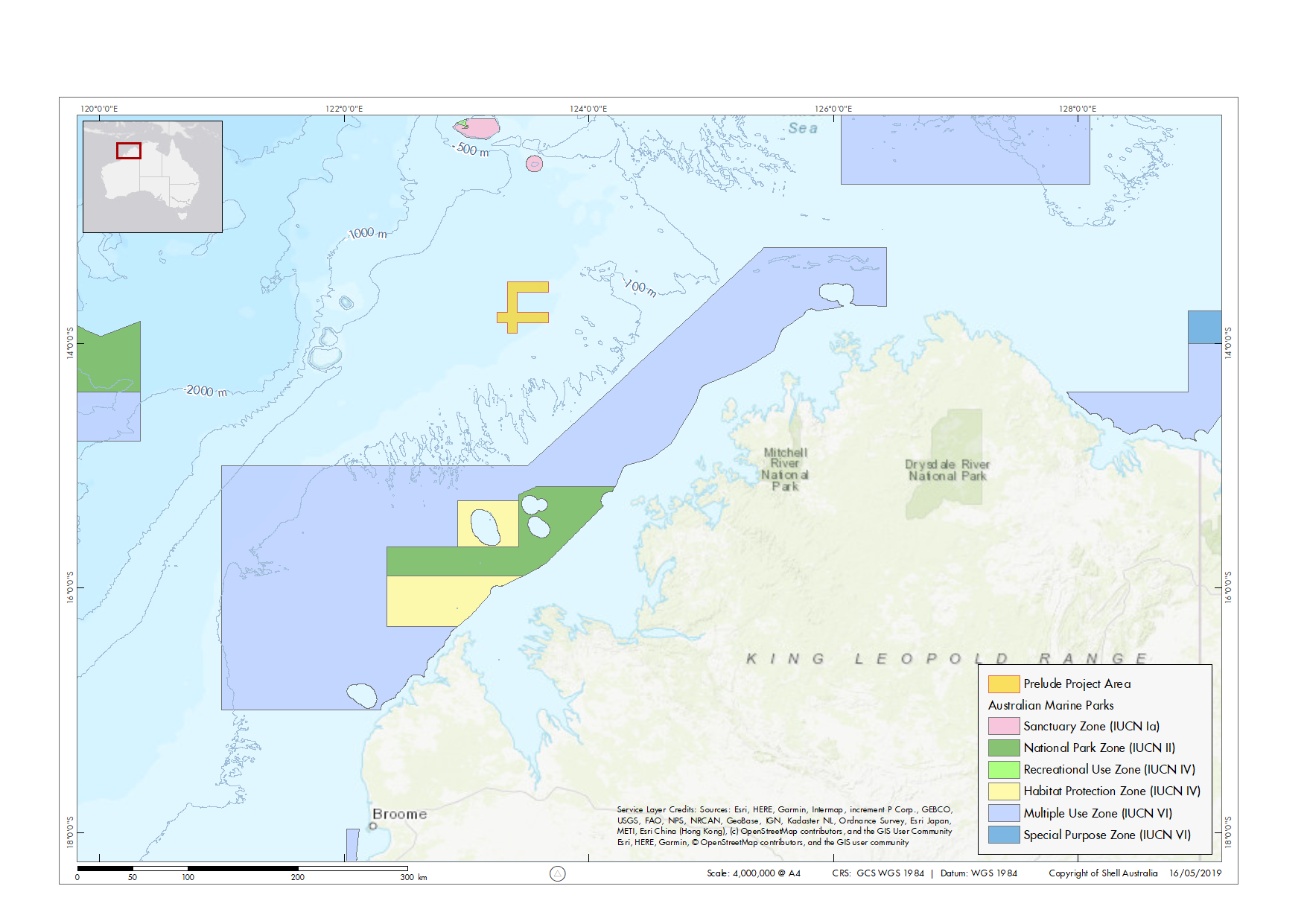Click the Prelude Project Area legend swatch
Image resolution: width=1307 pixels, height=924 pixels.
1003,684
